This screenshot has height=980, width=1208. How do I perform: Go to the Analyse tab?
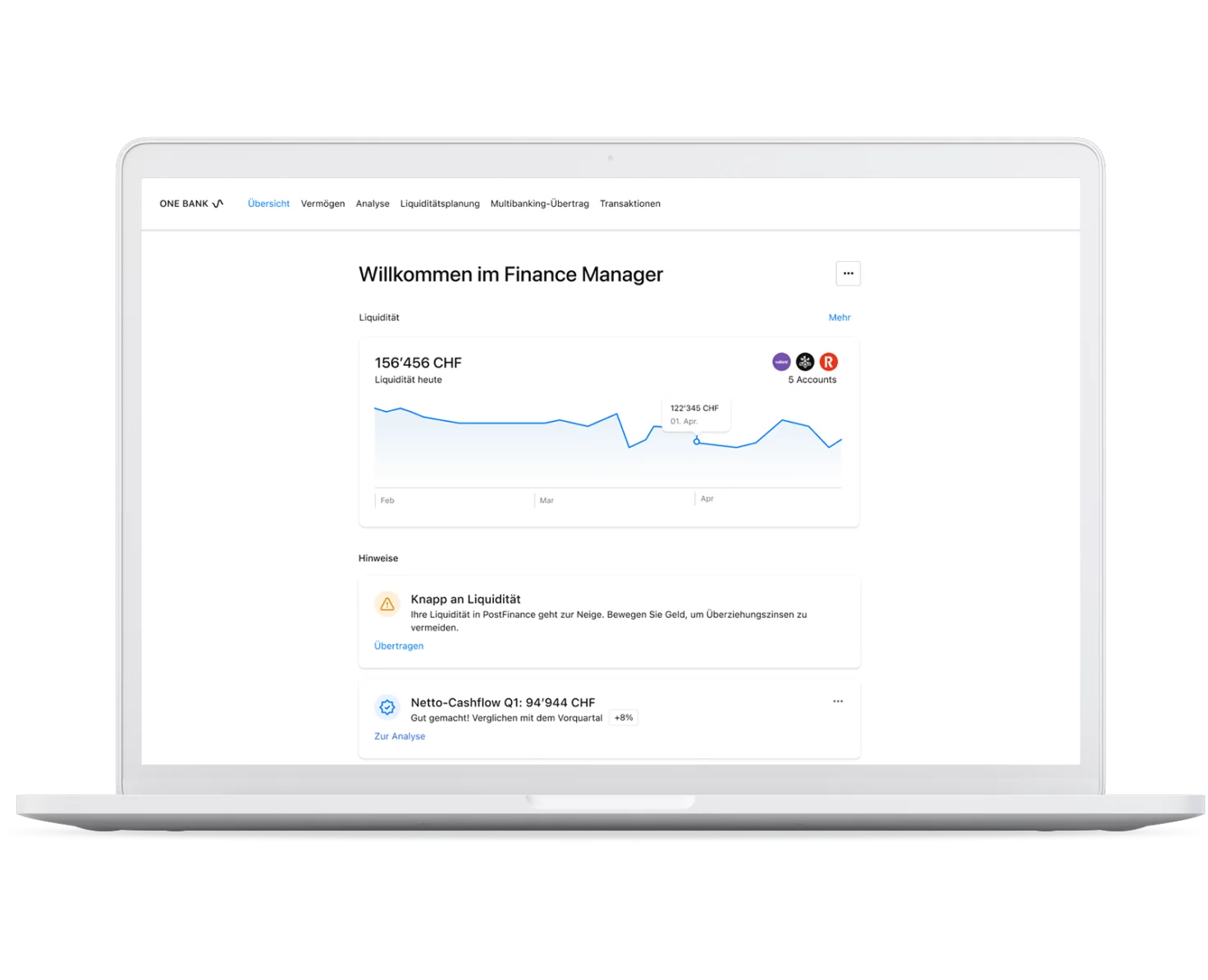[373, 204]
